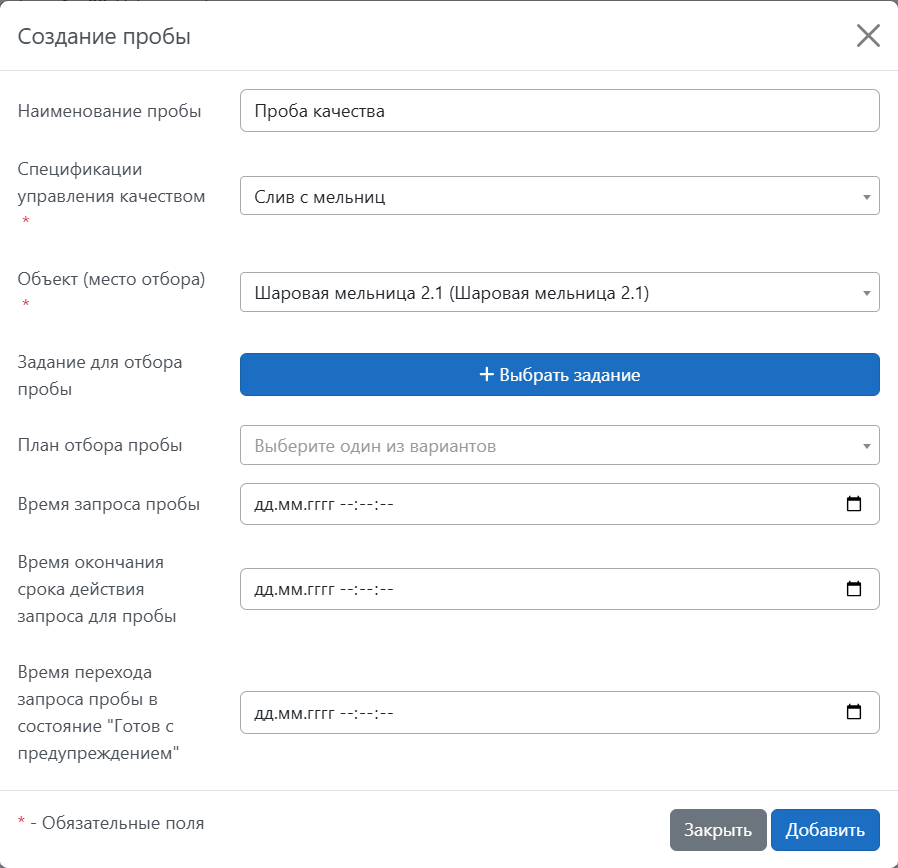898x868 pixels.
Task: Click the Закрыть button
Action: (717, 830)
